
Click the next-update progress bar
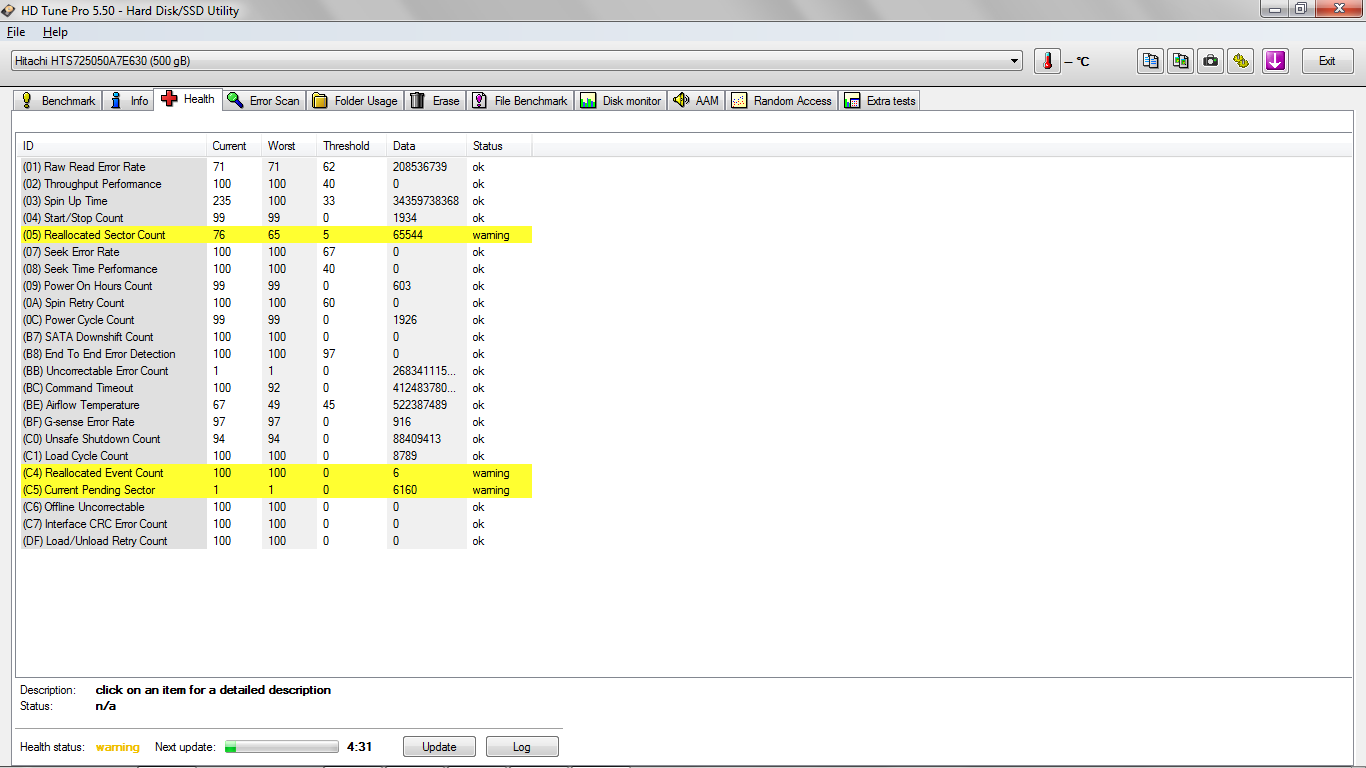282,747
